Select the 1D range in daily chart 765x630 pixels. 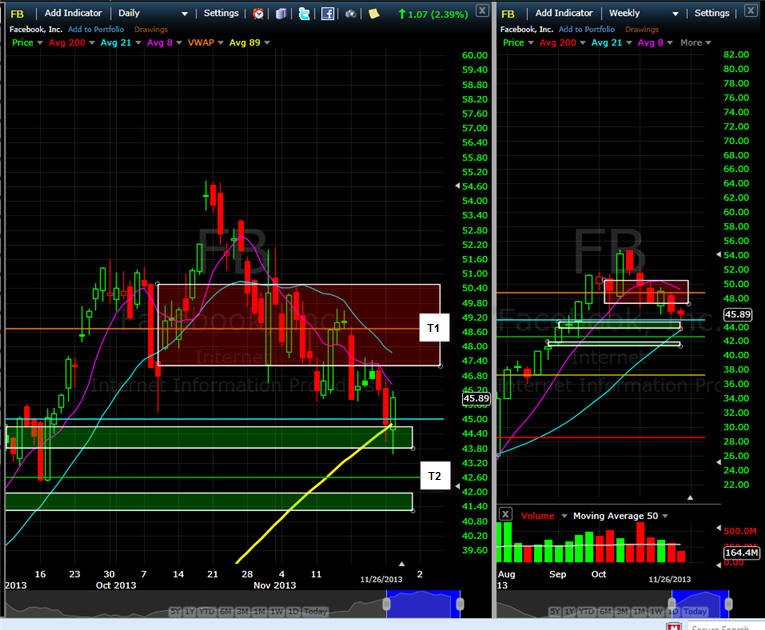click(293, 611)
